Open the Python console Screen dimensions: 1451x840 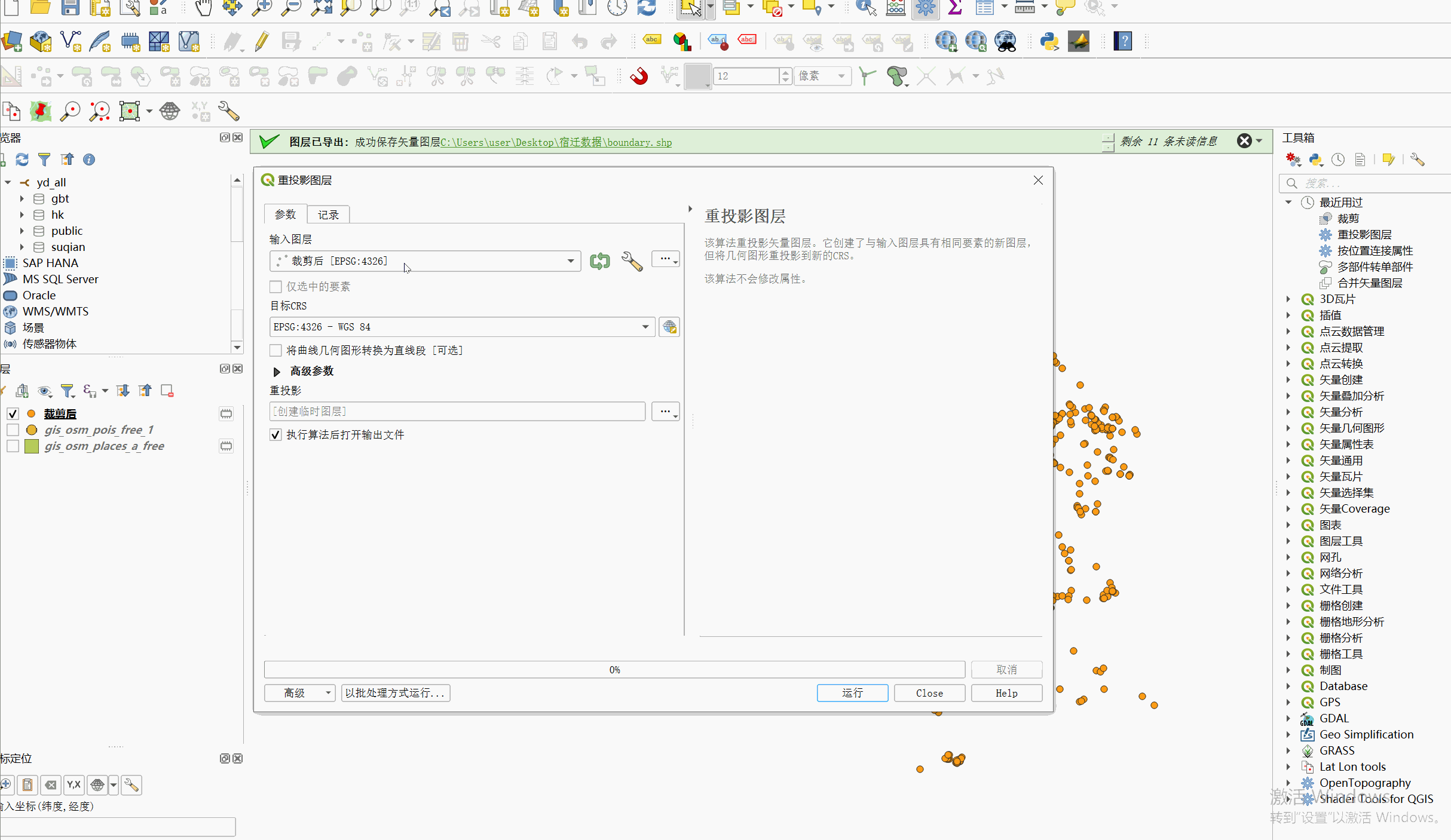point(1050,41)
